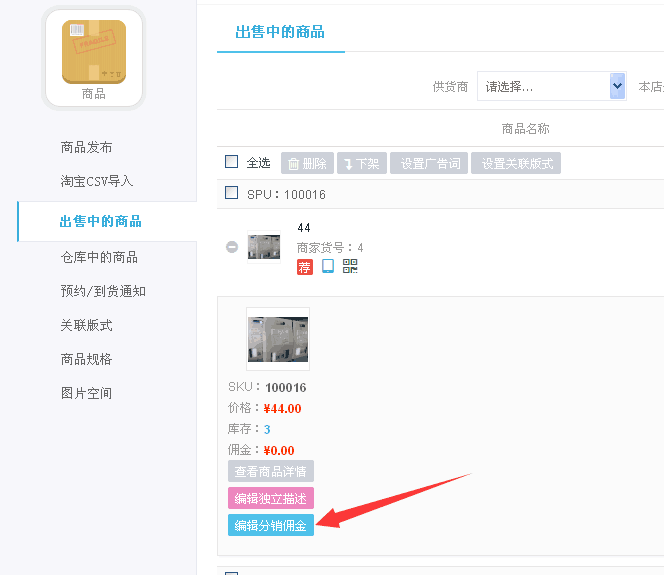
Task: Select 出售中的商品 in the sidebar
Action: 101,221
